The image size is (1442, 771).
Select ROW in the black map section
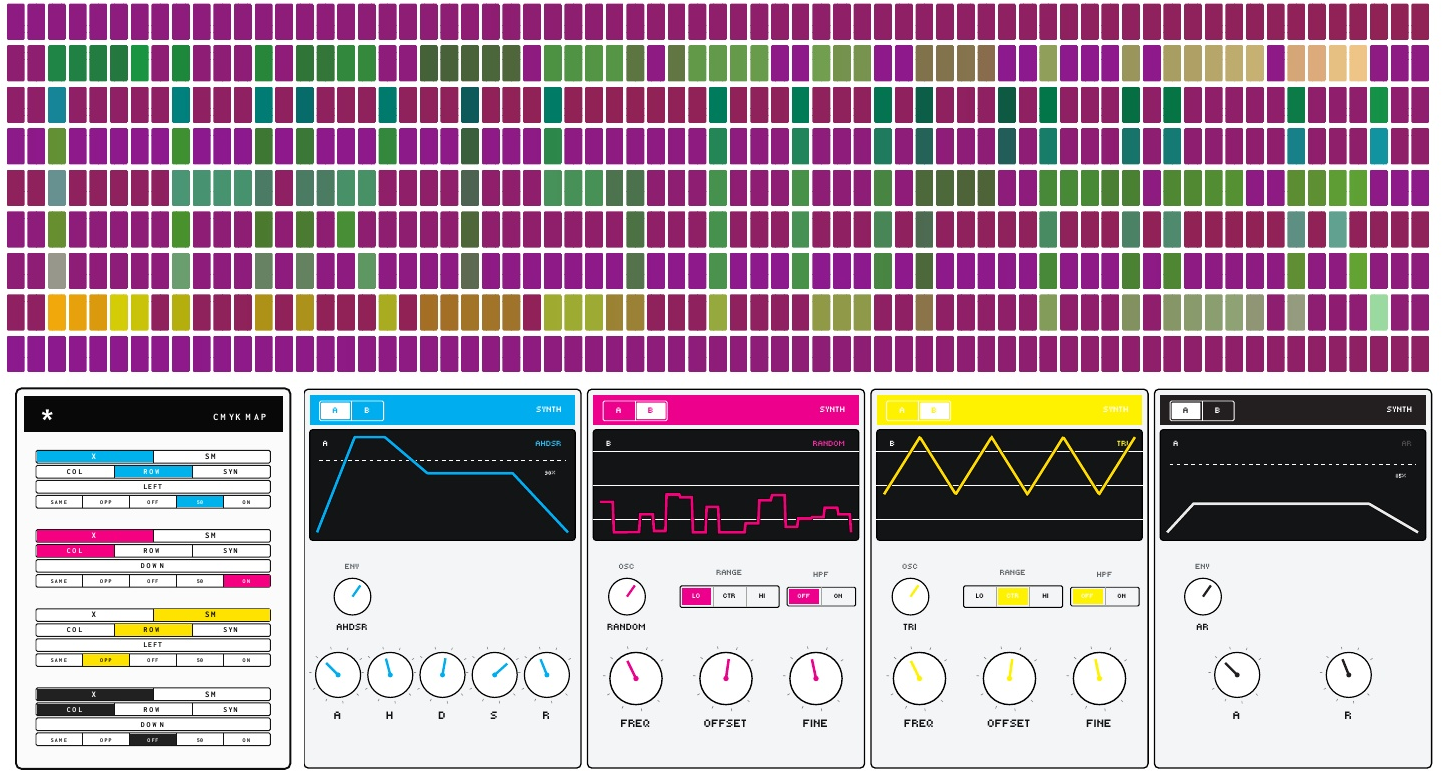(x=153, y=709)
